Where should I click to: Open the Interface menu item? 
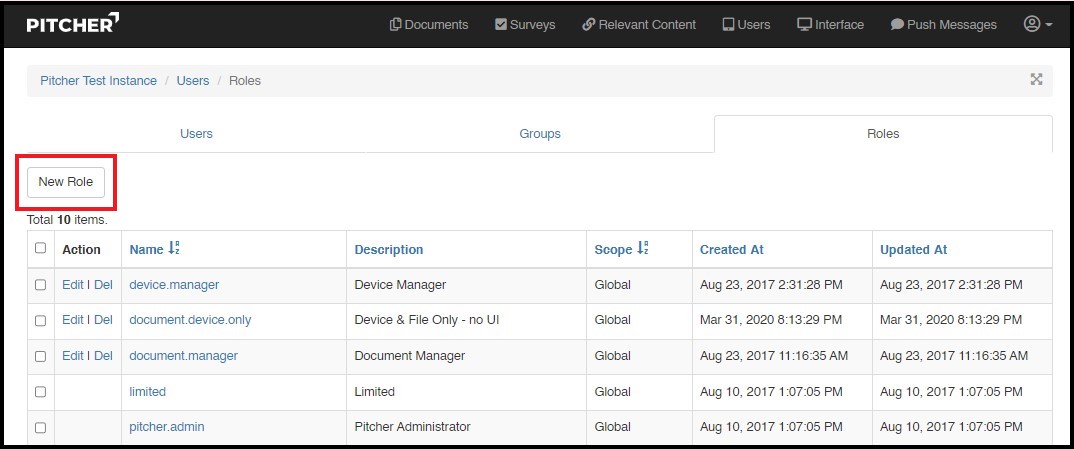tap(830, 25)
